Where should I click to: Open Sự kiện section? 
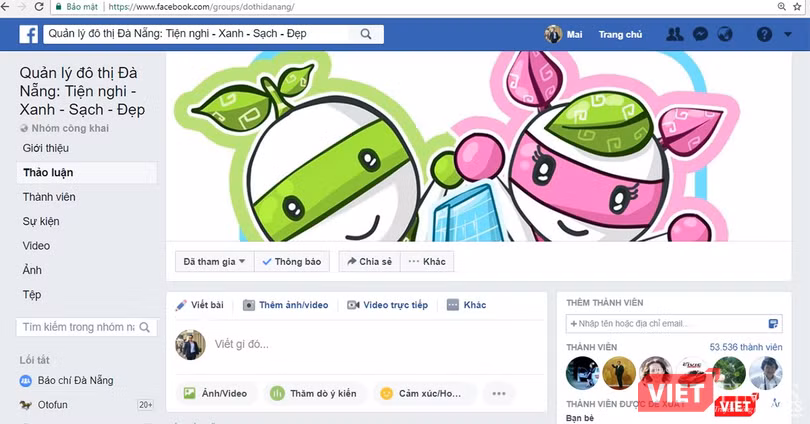pyautogui.click(x=41, y=222)
